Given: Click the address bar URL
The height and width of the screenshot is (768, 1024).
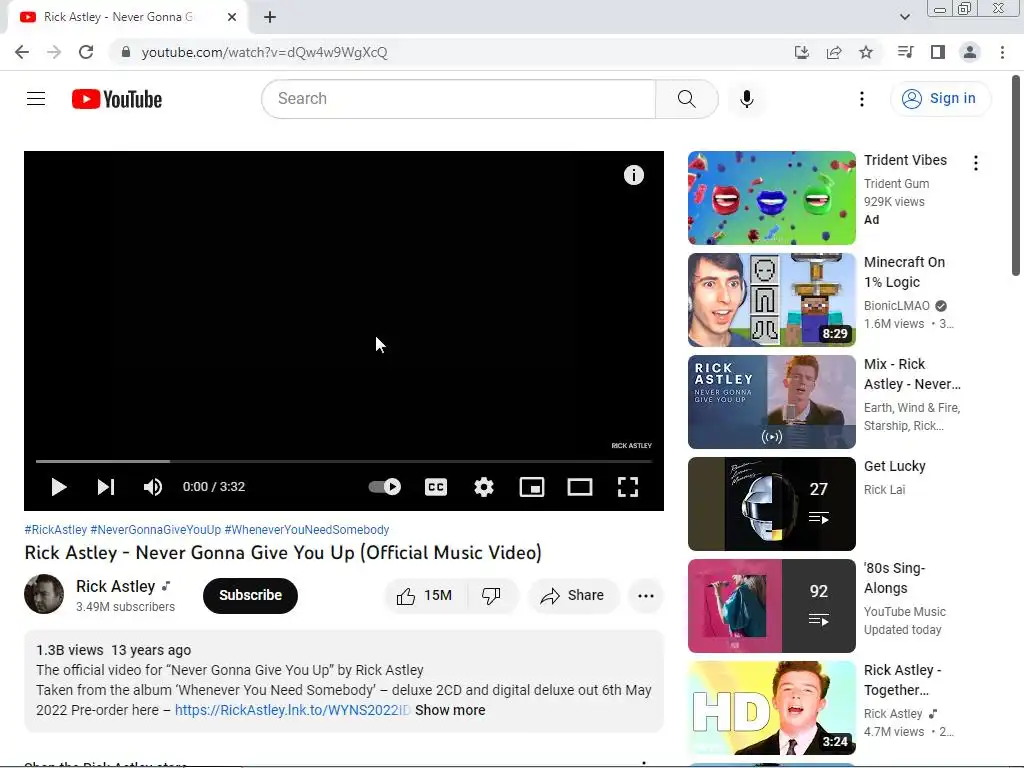Looking at the screenshot, I should [264, 52].
